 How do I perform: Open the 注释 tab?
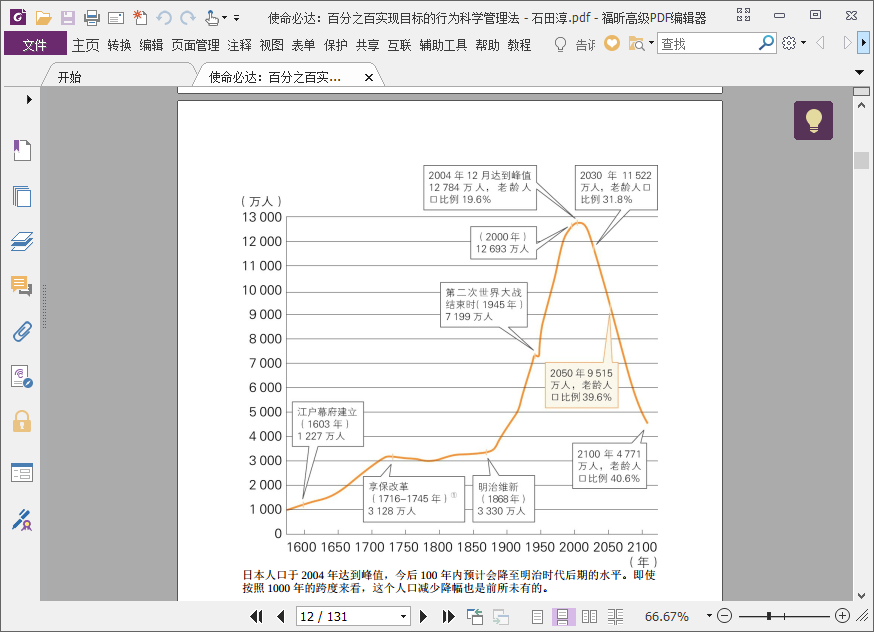click(x=240, y=45)
